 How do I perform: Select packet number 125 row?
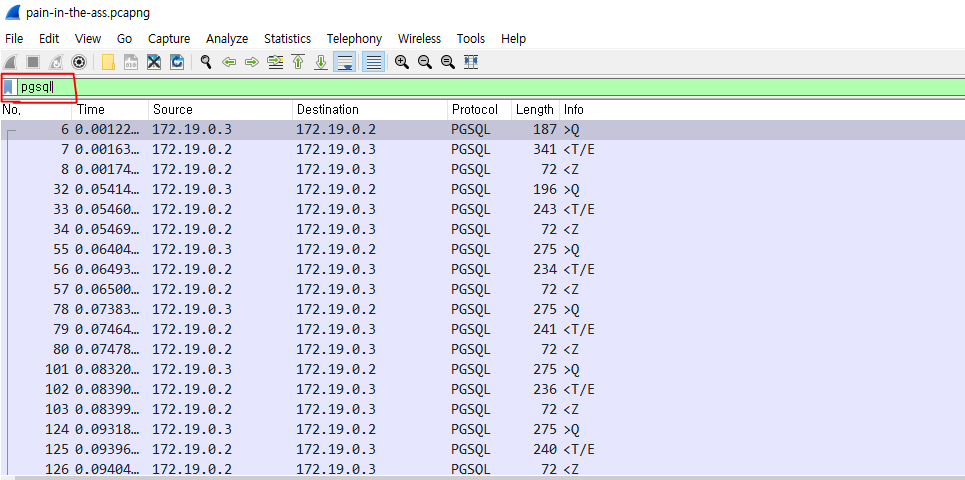click(x=482, y=449)
